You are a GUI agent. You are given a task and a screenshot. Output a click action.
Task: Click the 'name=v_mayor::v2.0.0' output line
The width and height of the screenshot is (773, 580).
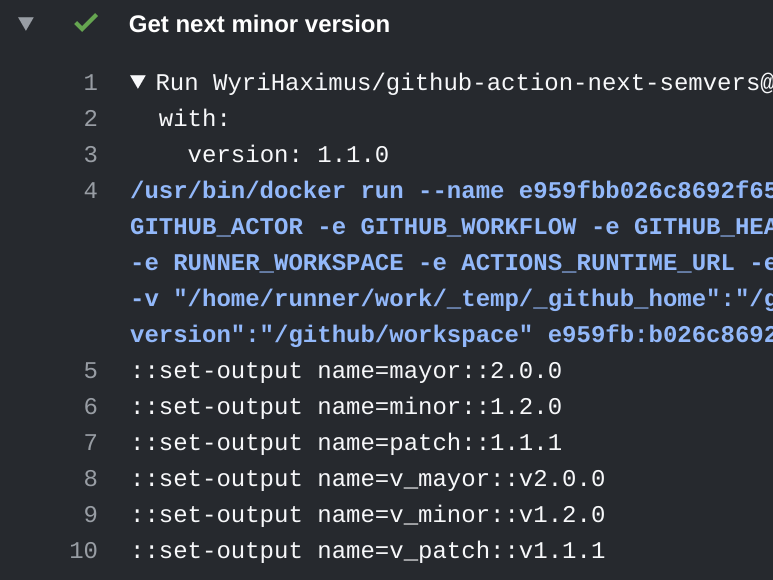click(368, 478)
